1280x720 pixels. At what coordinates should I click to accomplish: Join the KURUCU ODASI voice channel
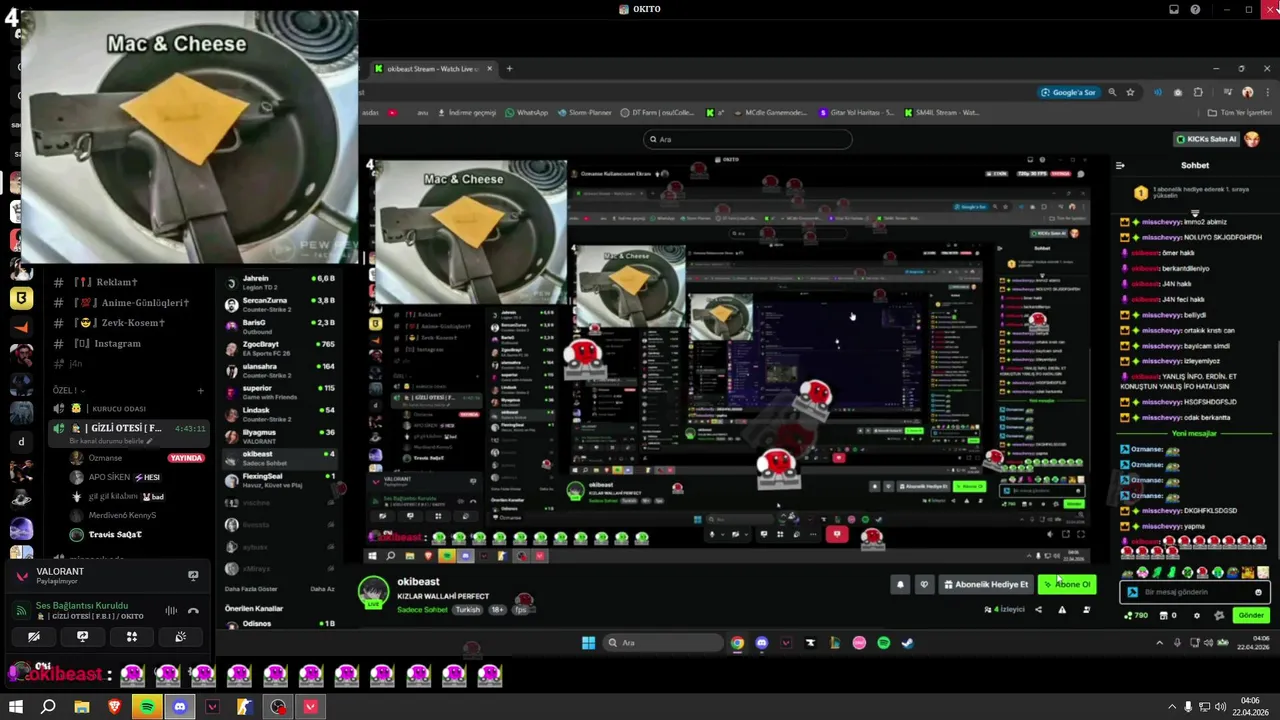pos(118,409)
